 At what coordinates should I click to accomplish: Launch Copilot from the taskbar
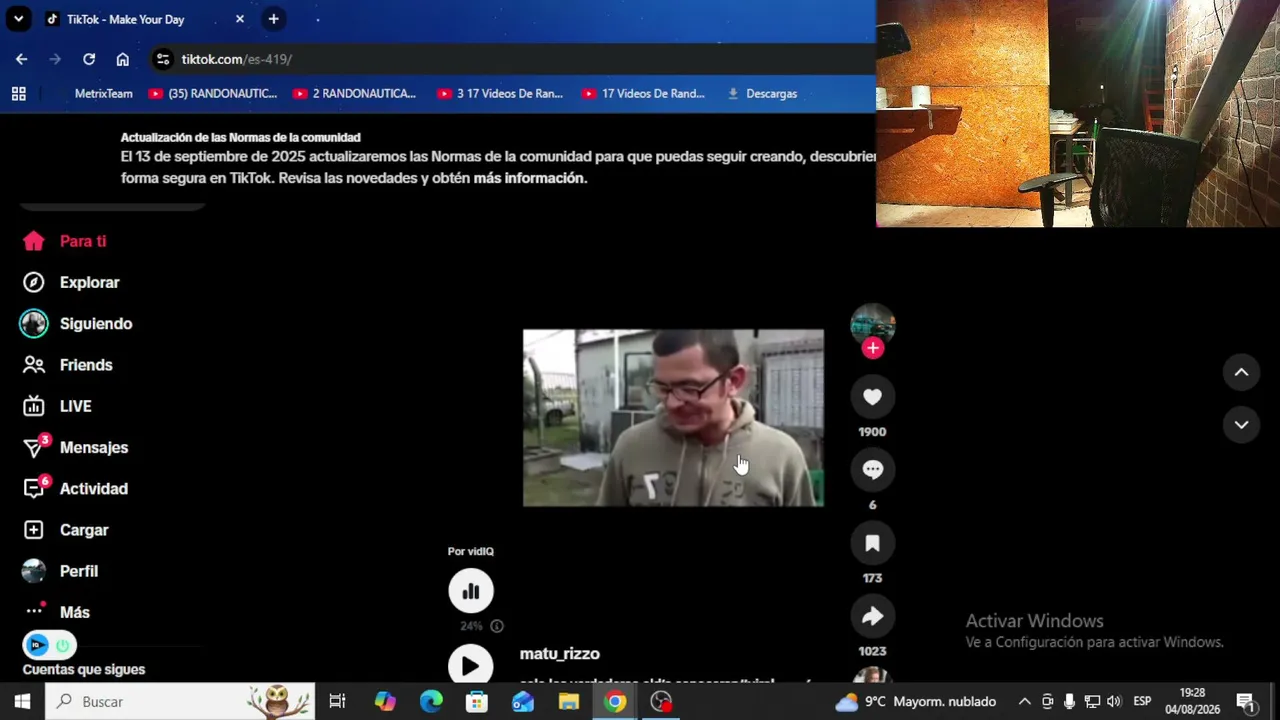(x=385, y=702)
